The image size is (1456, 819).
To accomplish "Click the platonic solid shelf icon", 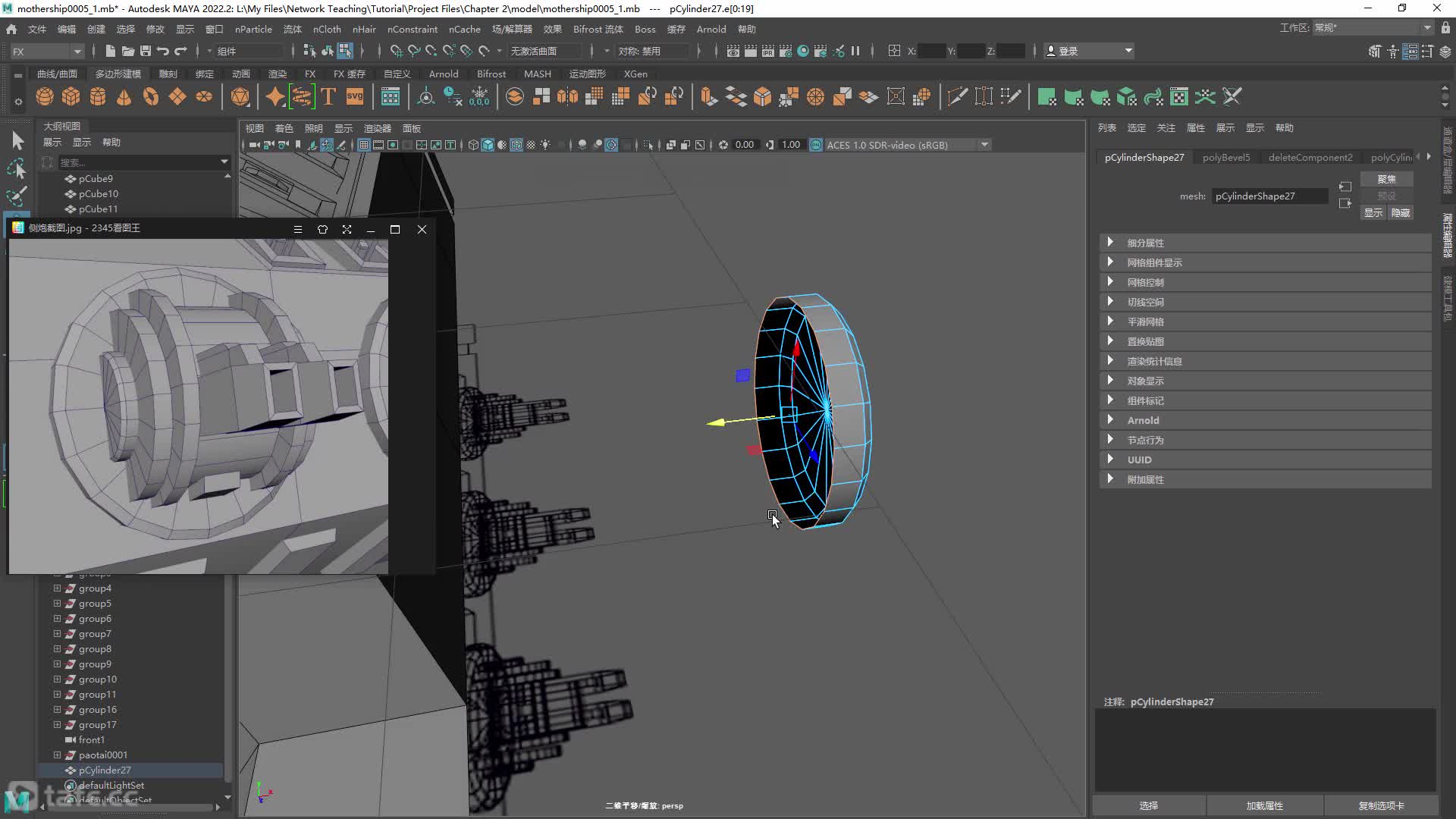I will pyautogui.click(x=240, y=97).
